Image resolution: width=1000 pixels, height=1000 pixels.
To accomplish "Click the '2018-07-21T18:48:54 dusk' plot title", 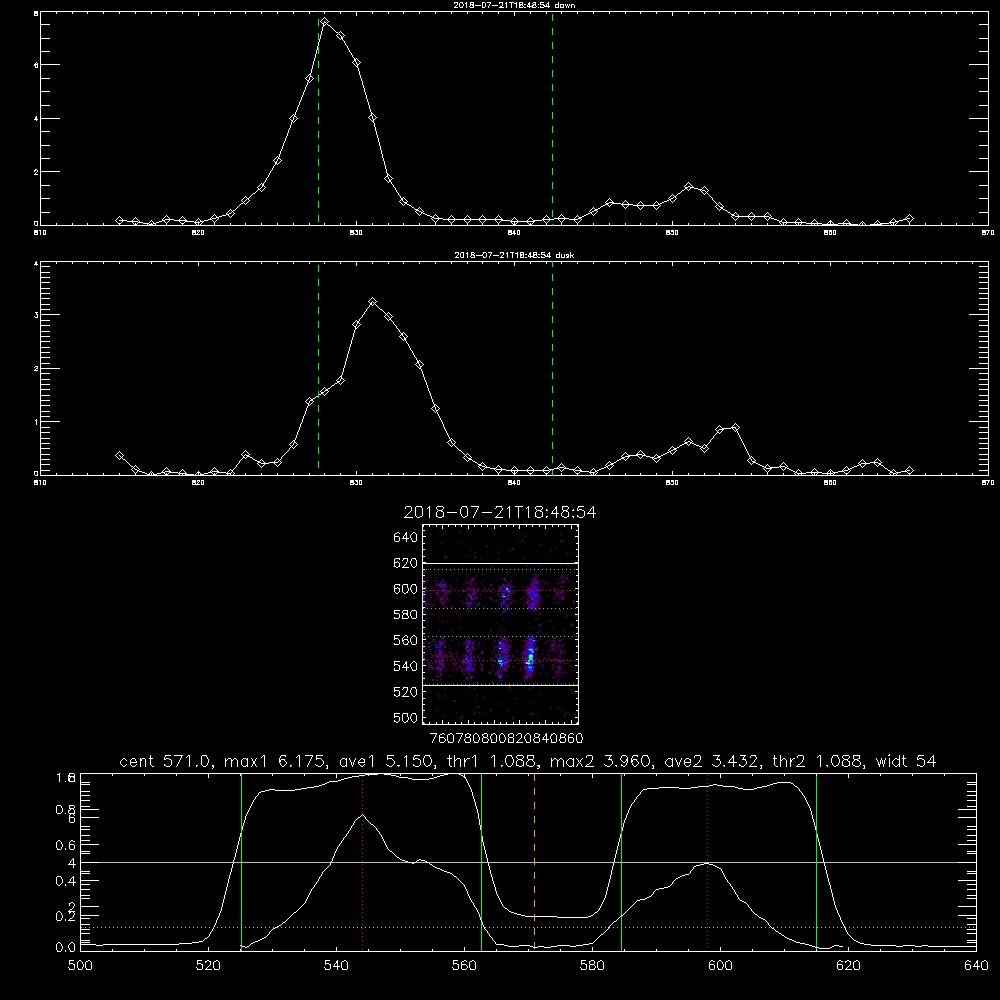I will click(x=514, y=255).
